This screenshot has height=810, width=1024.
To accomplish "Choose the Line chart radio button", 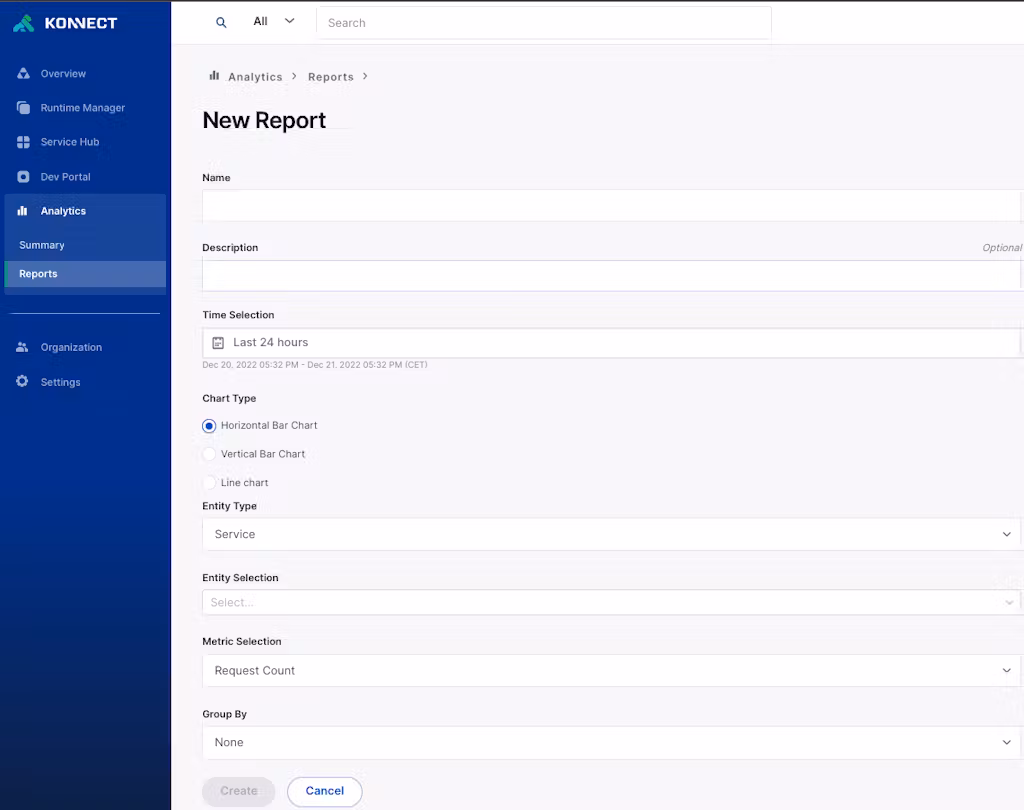I will pos(209,483).
